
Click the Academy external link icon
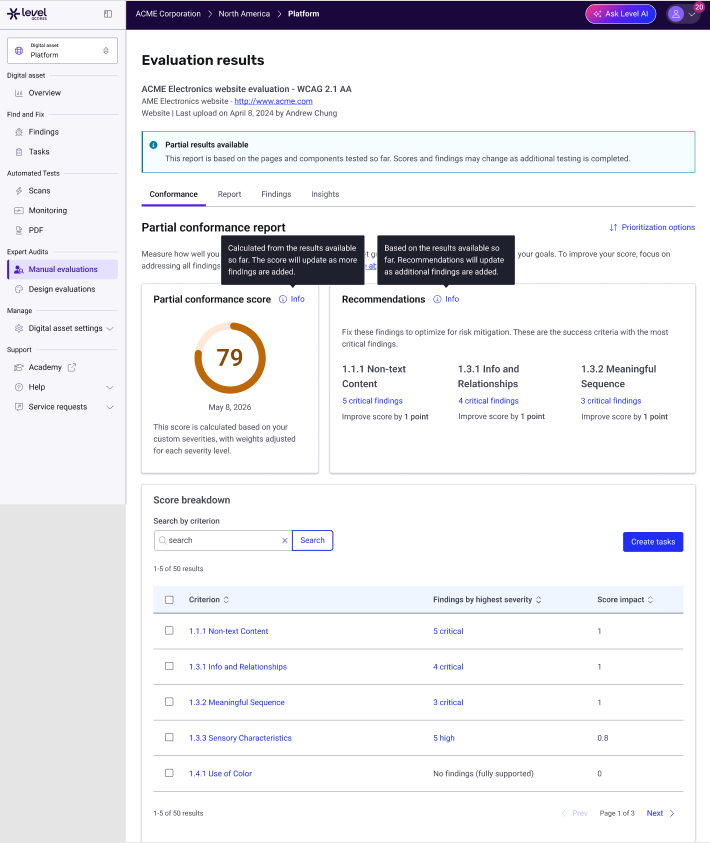pyautogui.click(x=72, y=367)
